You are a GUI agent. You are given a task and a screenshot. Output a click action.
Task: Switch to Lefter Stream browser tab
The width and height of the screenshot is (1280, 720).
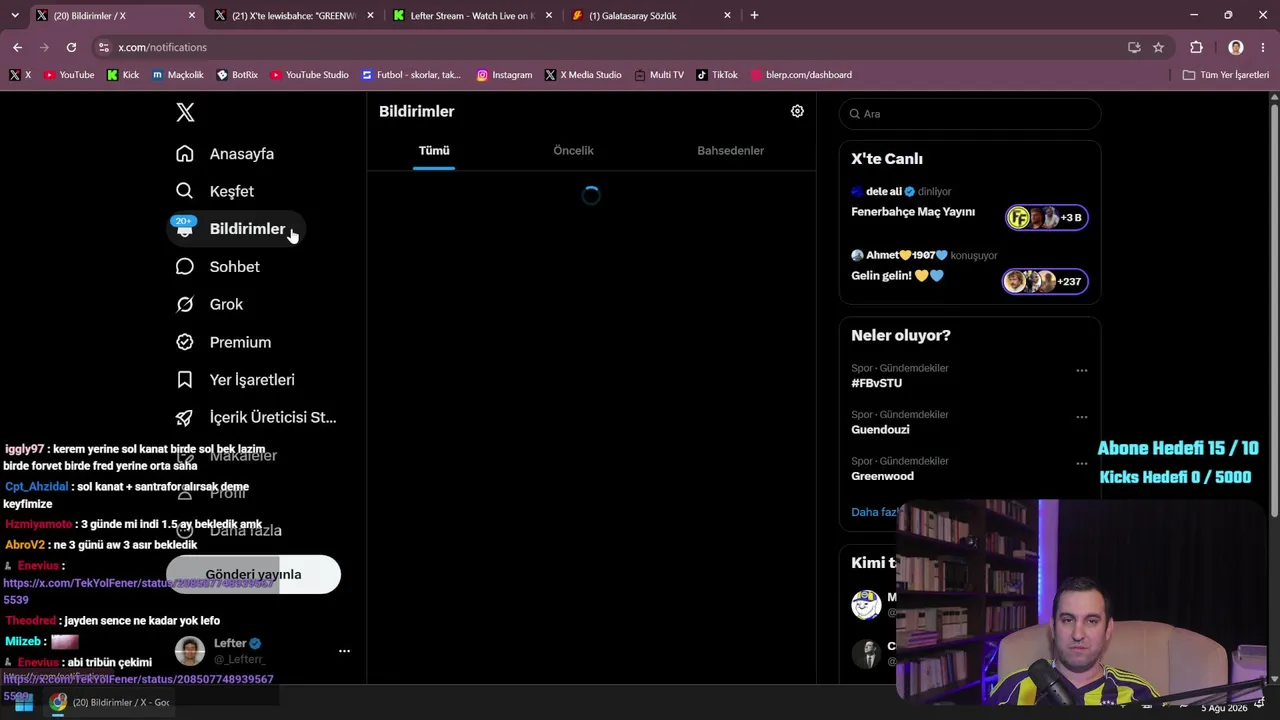(x=472, y=16)
